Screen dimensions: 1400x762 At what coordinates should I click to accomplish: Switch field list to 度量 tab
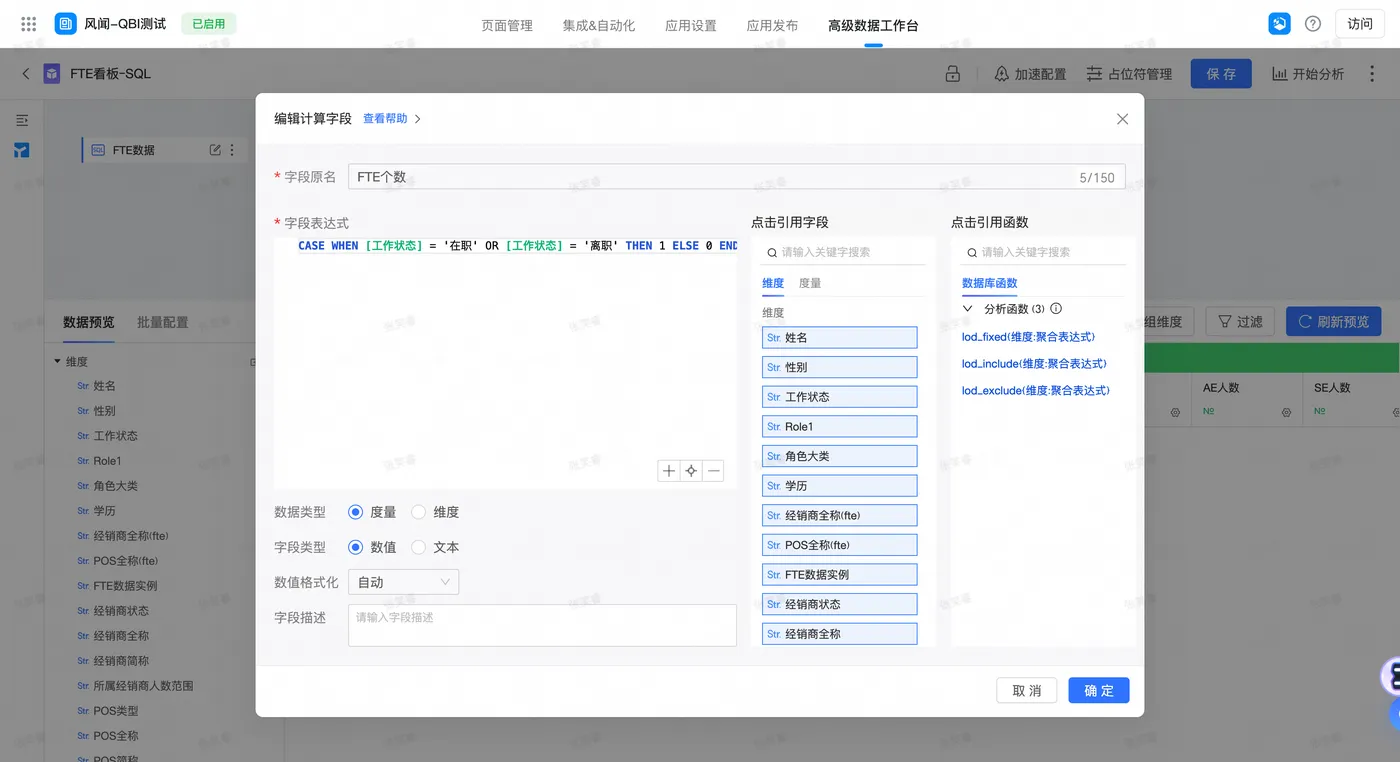click(810, 284)
